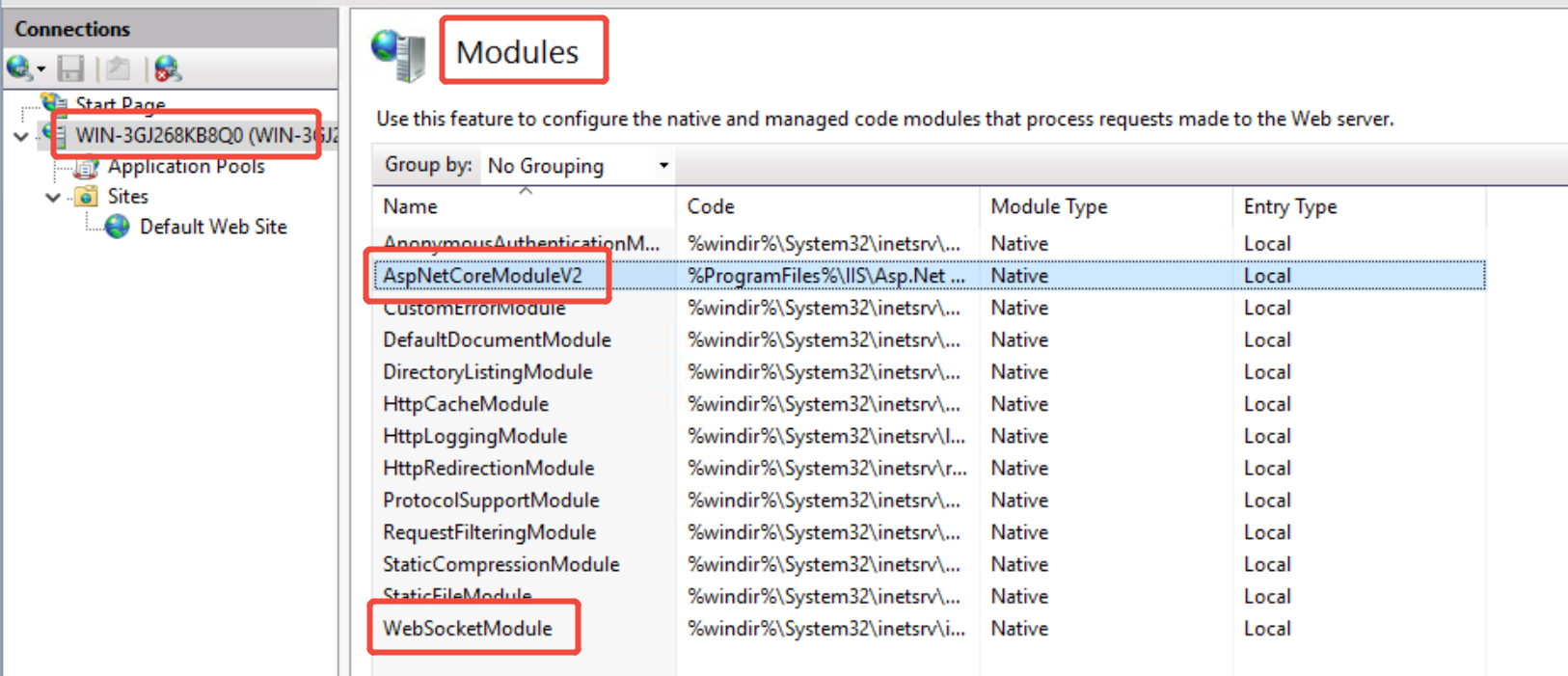
Task: Select the HttpLoggingModule row
Action: pos(474,436)
